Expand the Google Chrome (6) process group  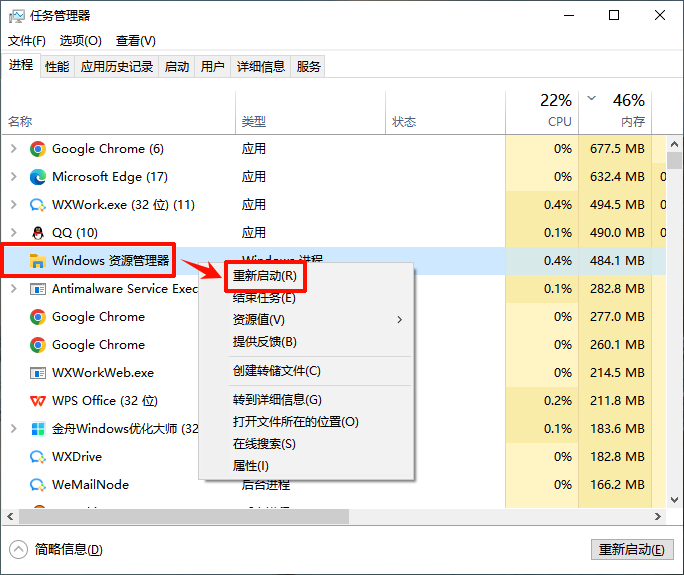(x=14, y=149)
